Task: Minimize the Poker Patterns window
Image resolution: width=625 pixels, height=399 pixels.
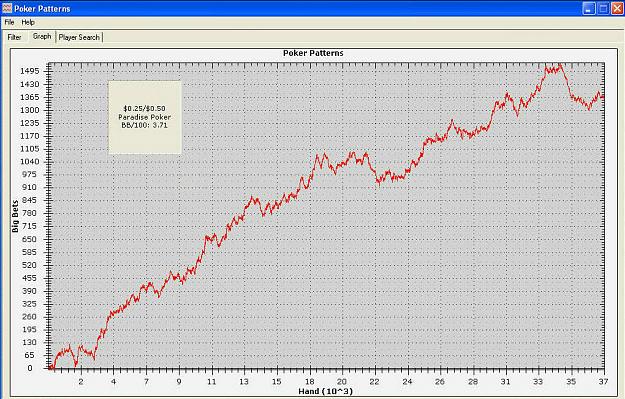Action: click(x=589, y=8)
